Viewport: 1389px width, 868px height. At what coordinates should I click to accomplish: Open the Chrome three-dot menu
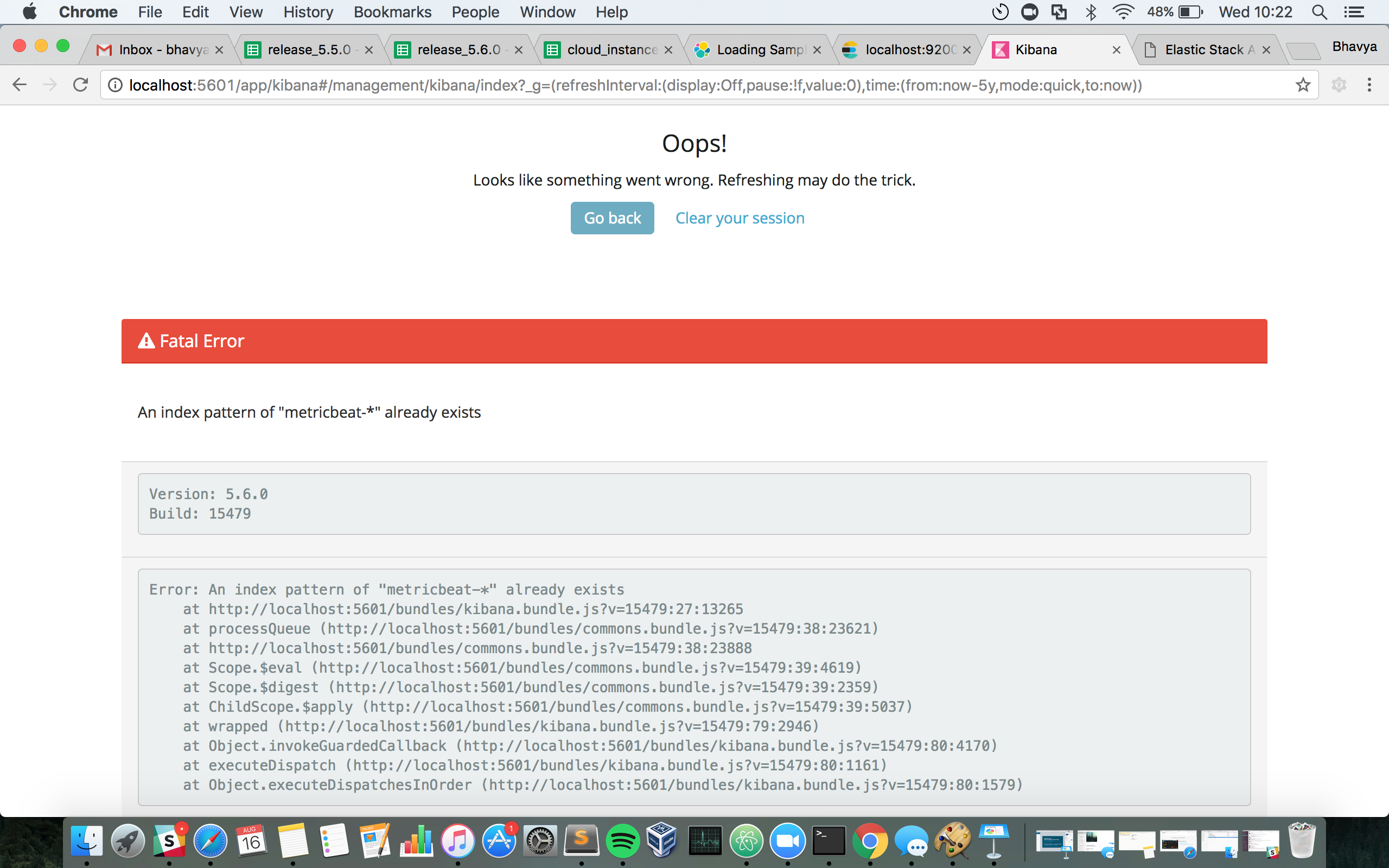point(1370,85)
